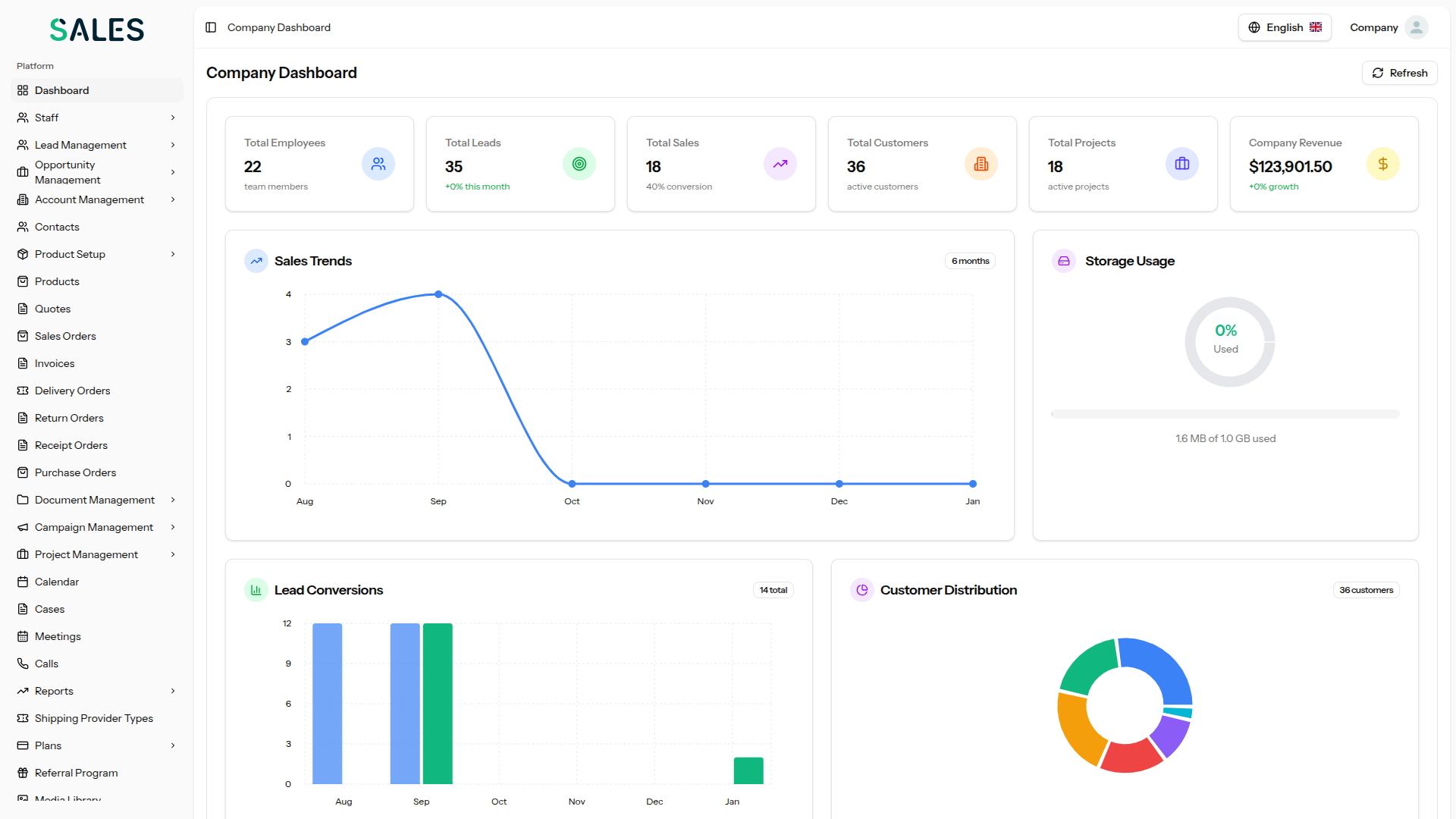Image resolution: width=1456 pixels, height=819 pixels.
Task: Toggle the sidebar collapse panel icon
Action: click(210, 27)
